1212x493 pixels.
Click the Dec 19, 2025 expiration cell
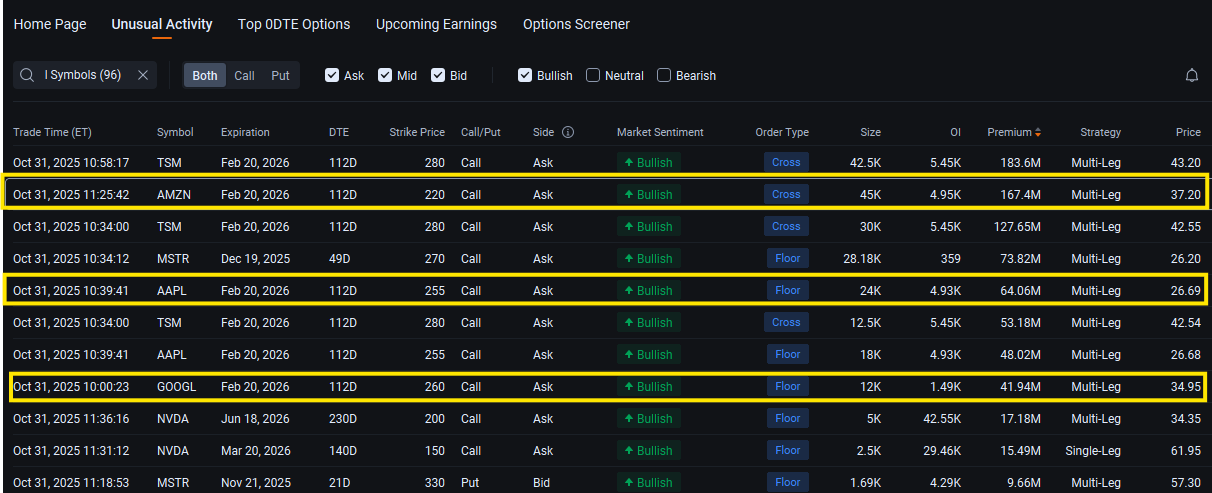click(256, 259)
